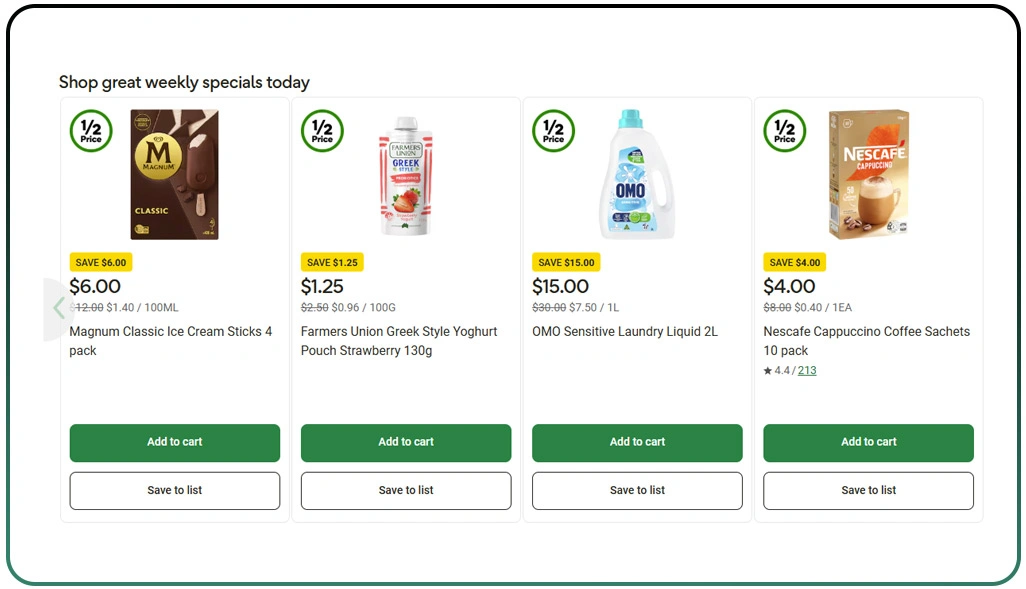
Task: Click the left carousel arrow to go back
Action: pos(59,308)
